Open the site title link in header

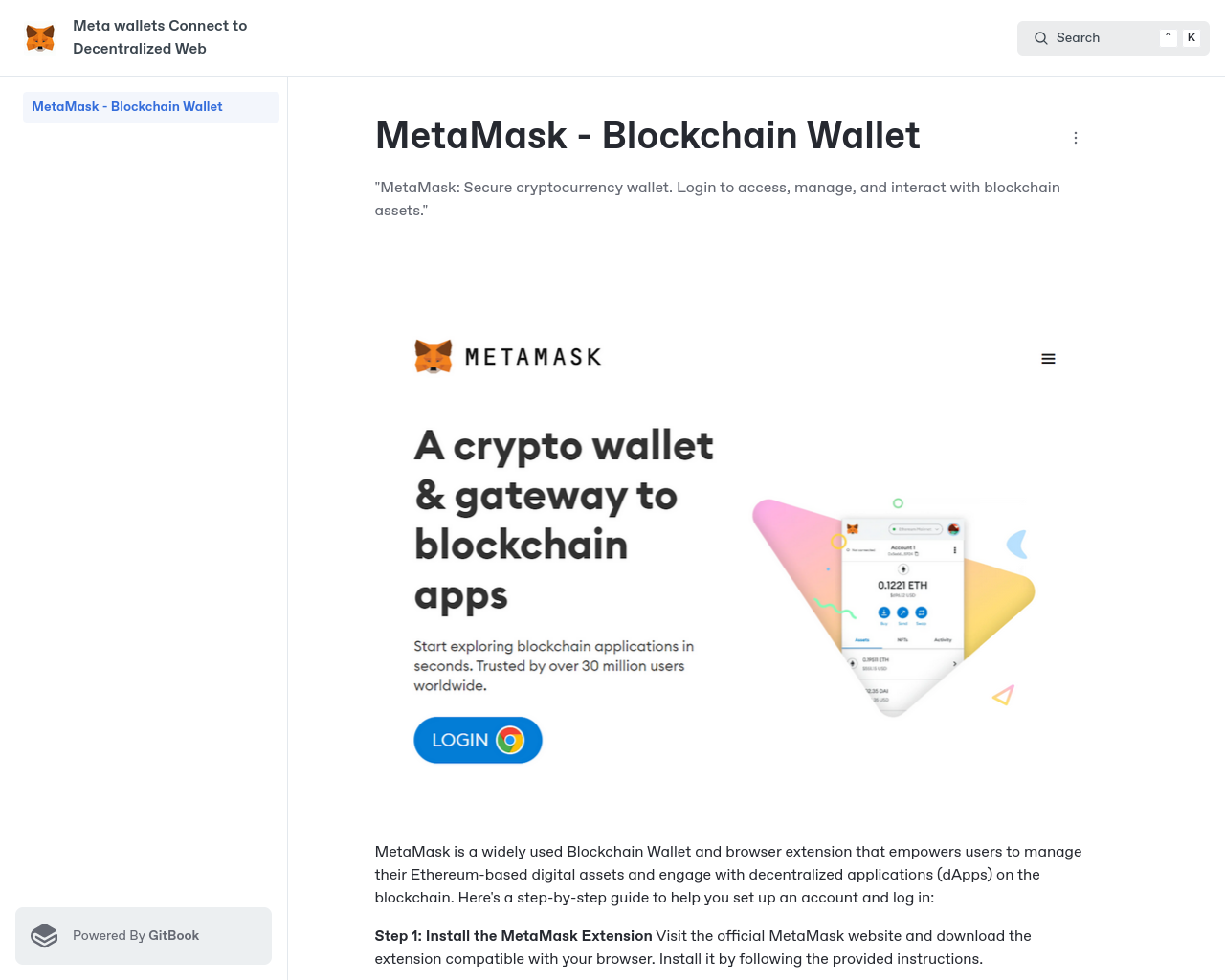coord(160,37)
